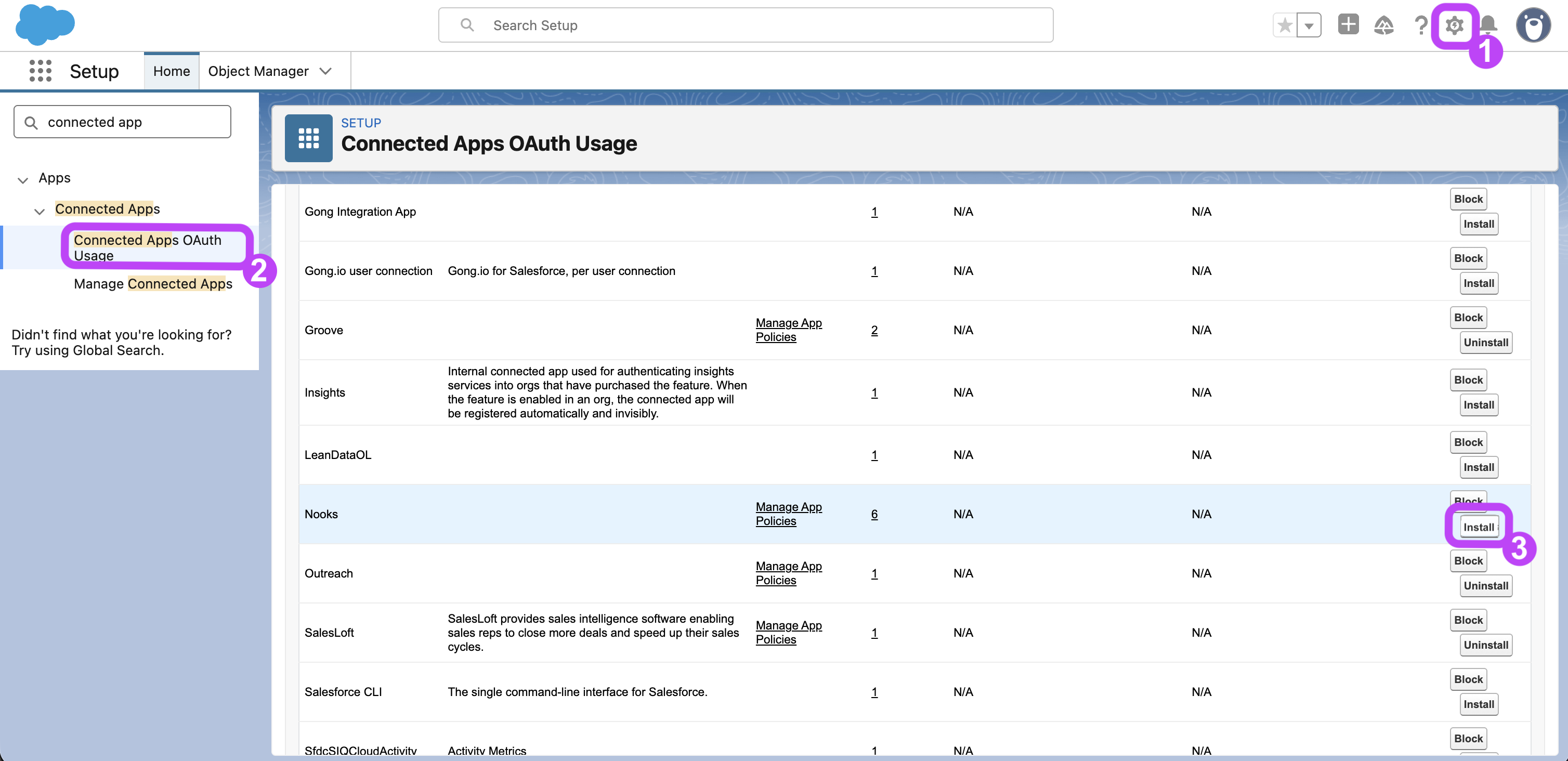
Task: Open user count link for Gong Integration App
Action: [x=874, y=212]
